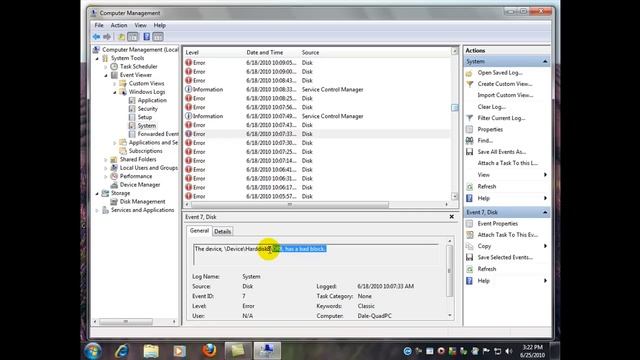Collapse the System Tools tree node
Viewport: 640px width, 360px height.
pyautogui.click(x=97, y=58)
